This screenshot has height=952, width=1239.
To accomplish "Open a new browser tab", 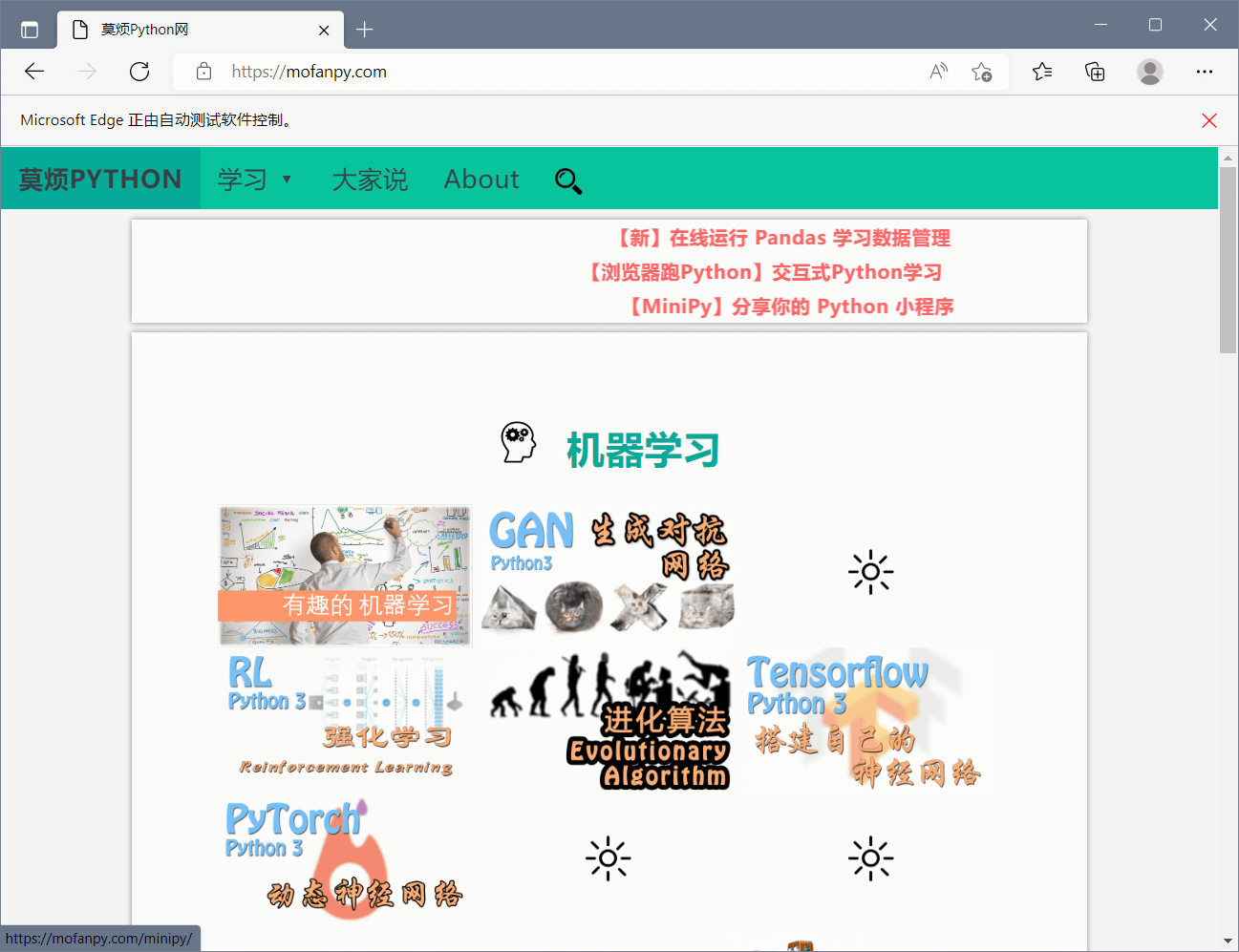I will (364, 30).
